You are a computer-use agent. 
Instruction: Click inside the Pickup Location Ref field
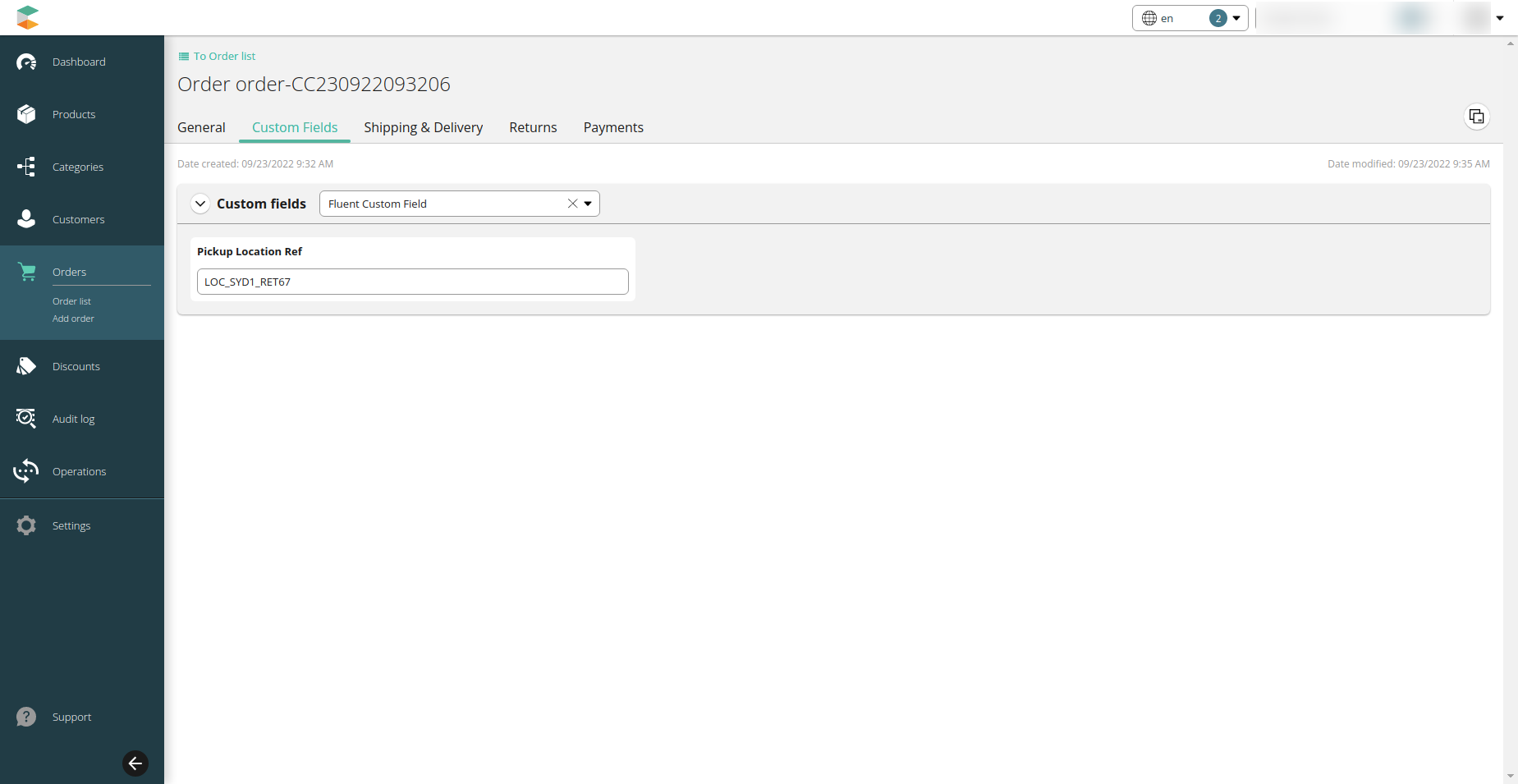coord(412,282)
